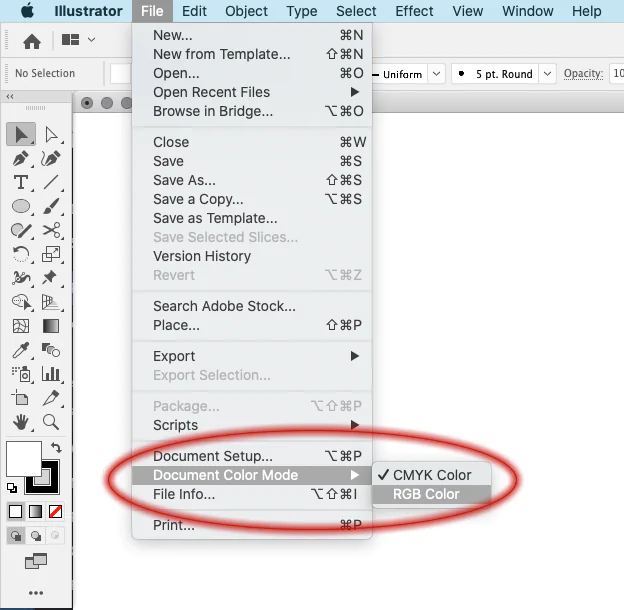This screenshot has width=624, height=610.
Task: Select the Column Graph tool
Action: click(51, 374)
